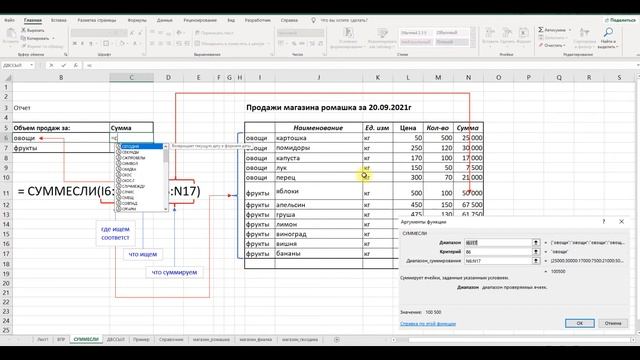Screen dimensions: 640x360
Task: Click collapse-dialog icon beside Диапазон field
Action: tap(536, 242)
